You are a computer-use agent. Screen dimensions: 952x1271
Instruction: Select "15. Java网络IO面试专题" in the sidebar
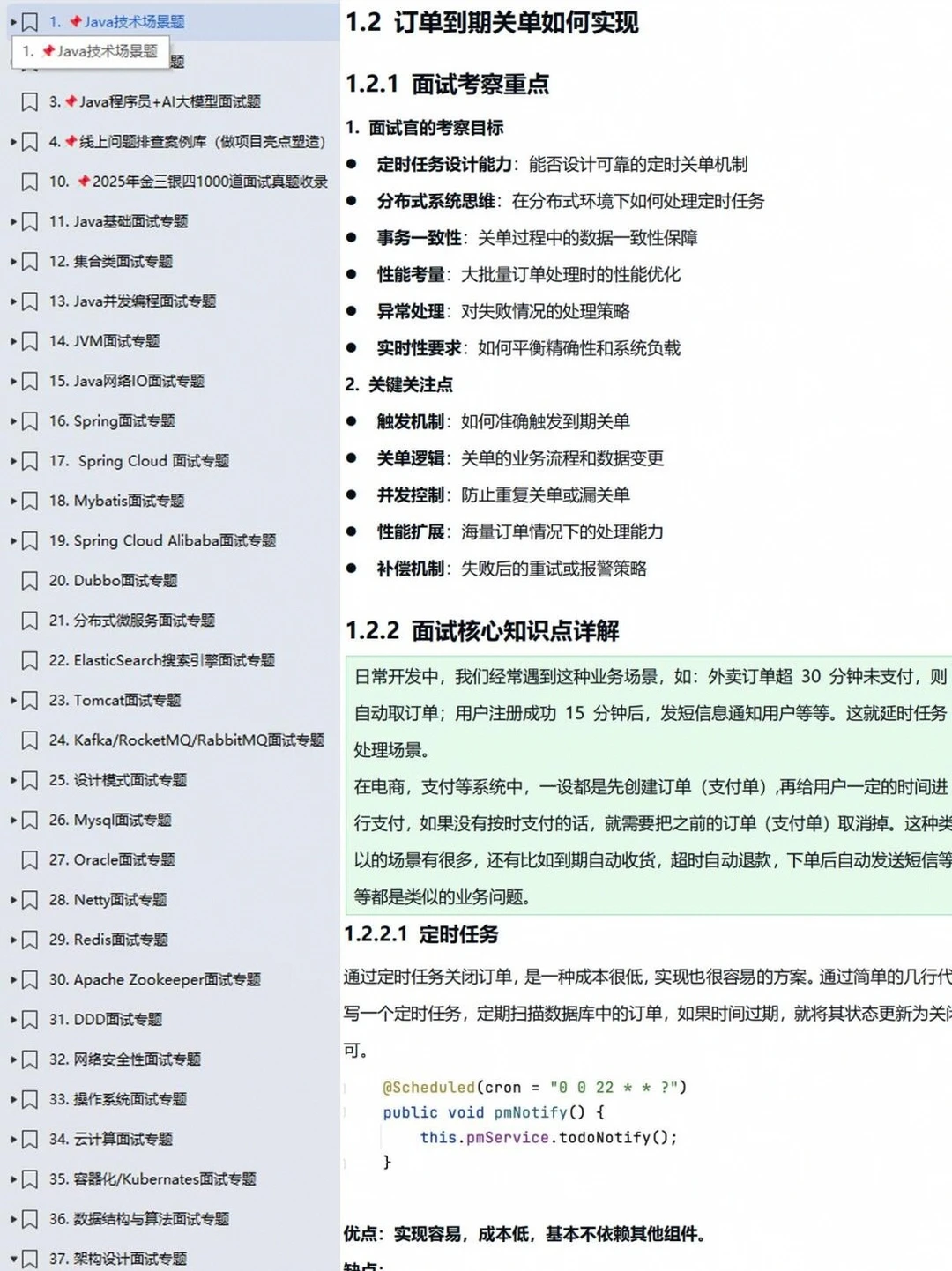click(132, 382)
